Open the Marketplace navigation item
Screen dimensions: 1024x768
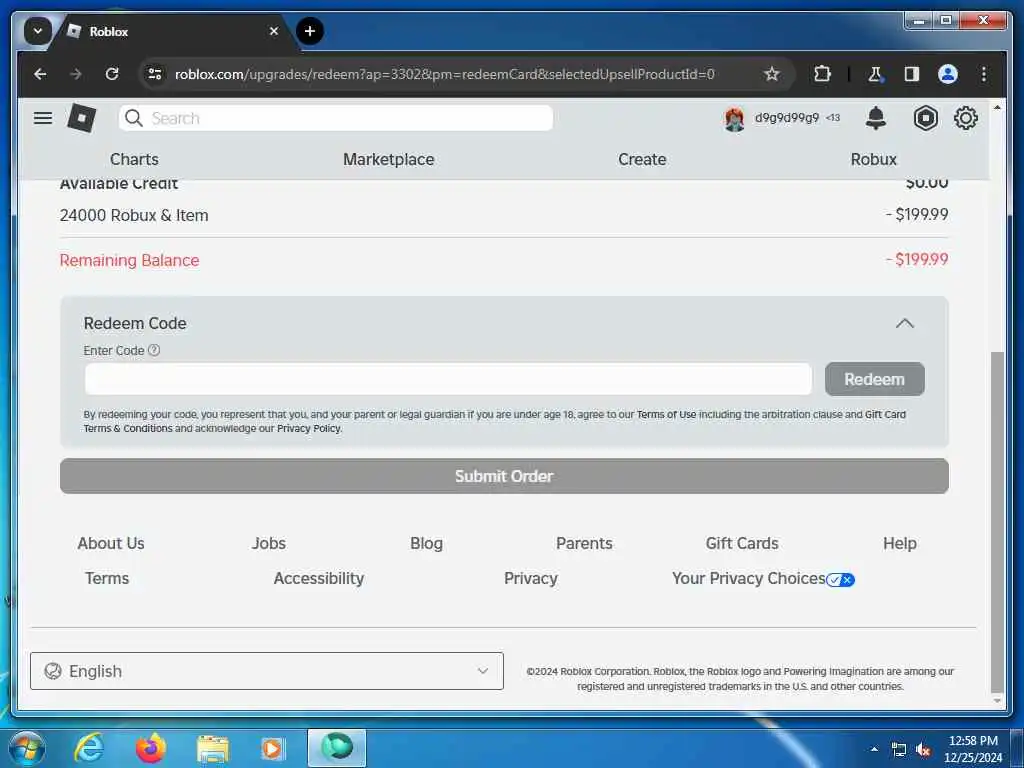(x=389, y=159)
